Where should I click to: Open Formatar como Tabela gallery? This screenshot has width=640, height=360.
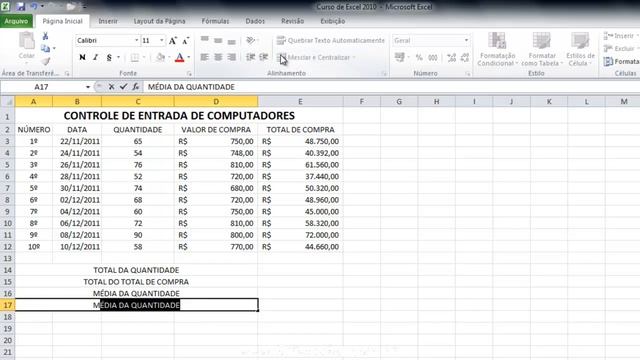pos(542,49)
